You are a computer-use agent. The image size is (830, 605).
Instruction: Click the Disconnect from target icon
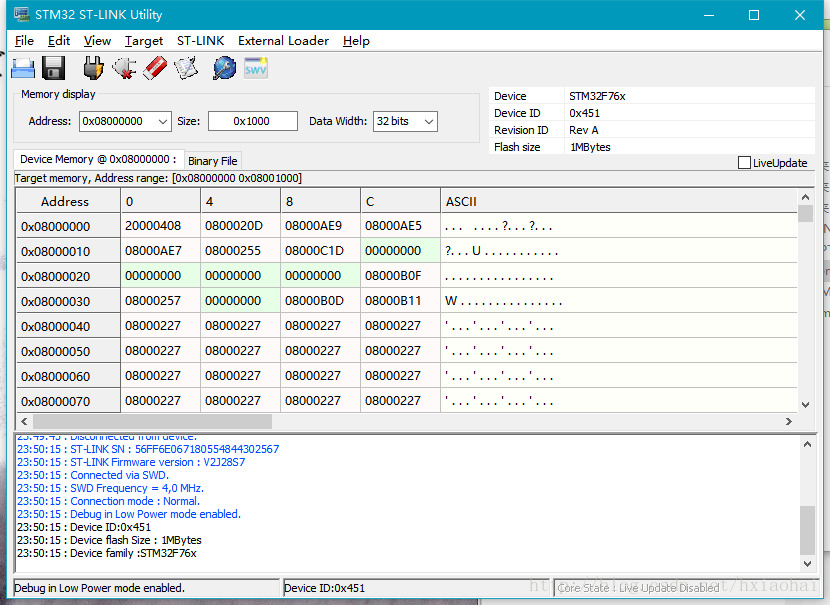(x=124, y=68)
